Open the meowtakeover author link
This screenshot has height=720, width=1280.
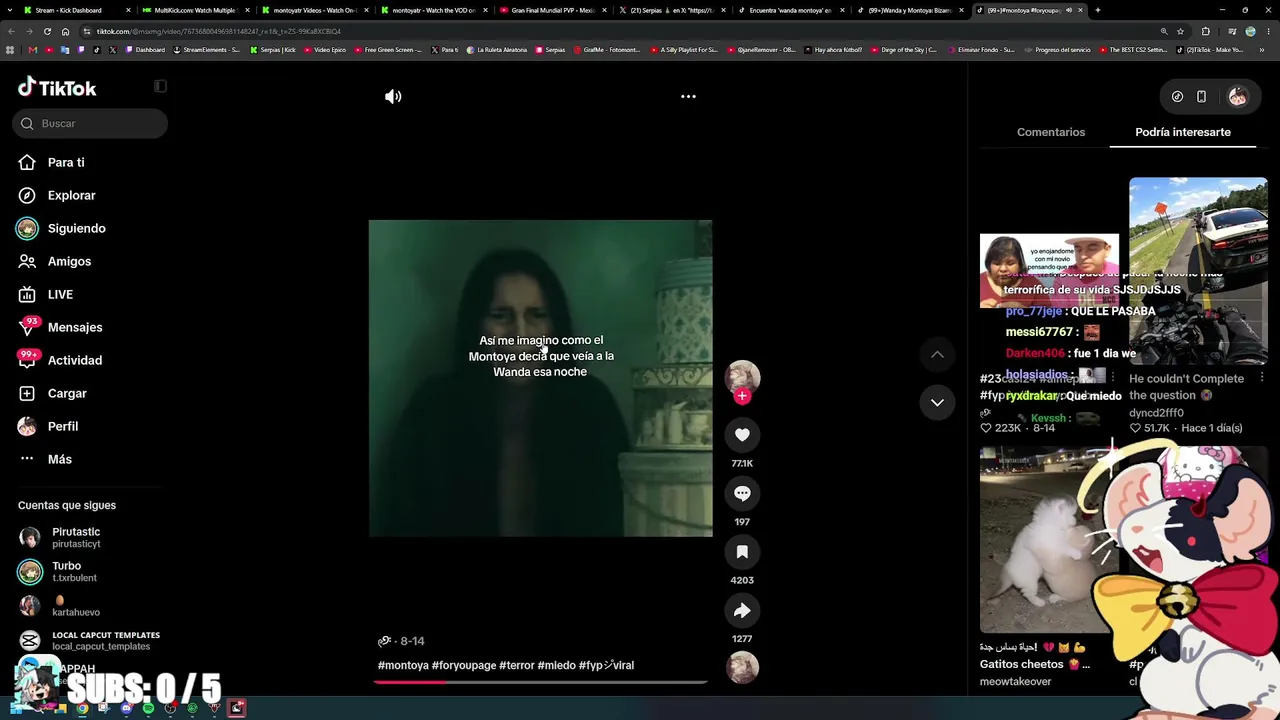(x=1015, y=682)
